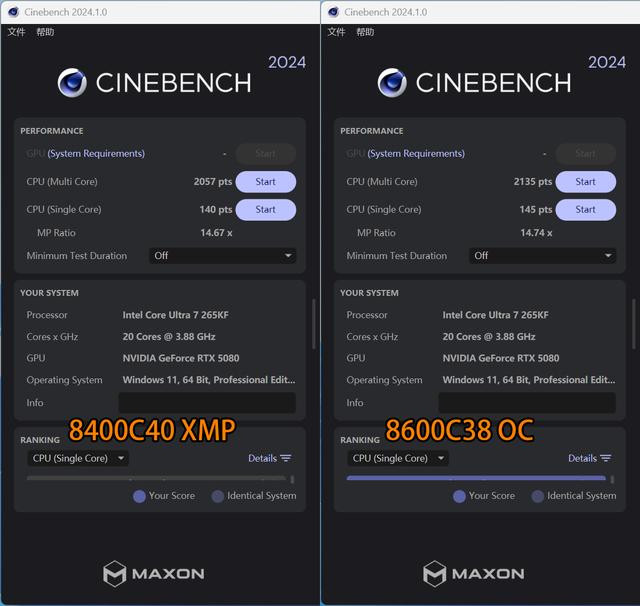Click NVIDIA GeForce RTX 5080 in left window
The image size is (640, 606).
tap(181, 358)
